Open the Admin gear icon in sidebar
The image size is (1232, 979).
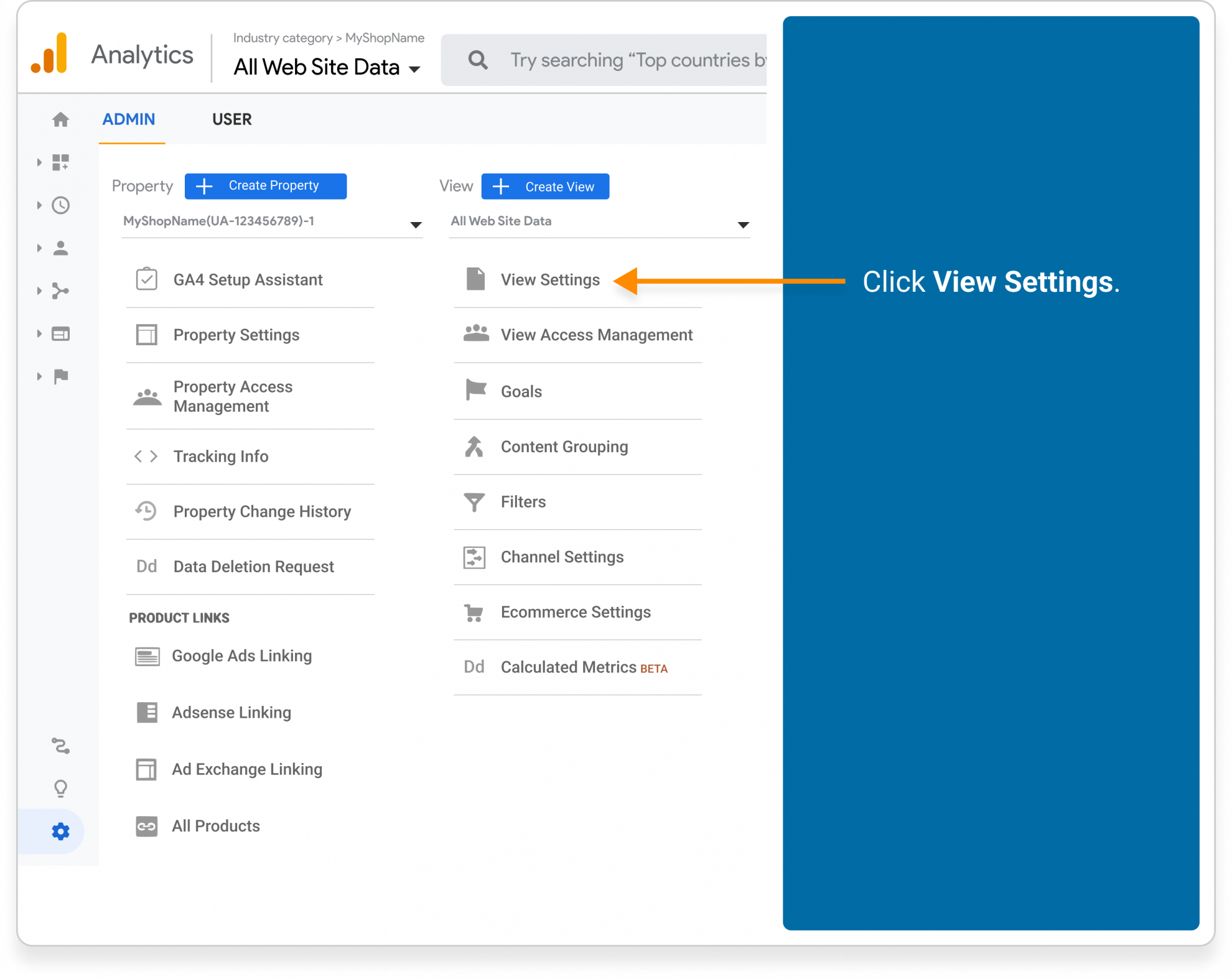(60, 832)
